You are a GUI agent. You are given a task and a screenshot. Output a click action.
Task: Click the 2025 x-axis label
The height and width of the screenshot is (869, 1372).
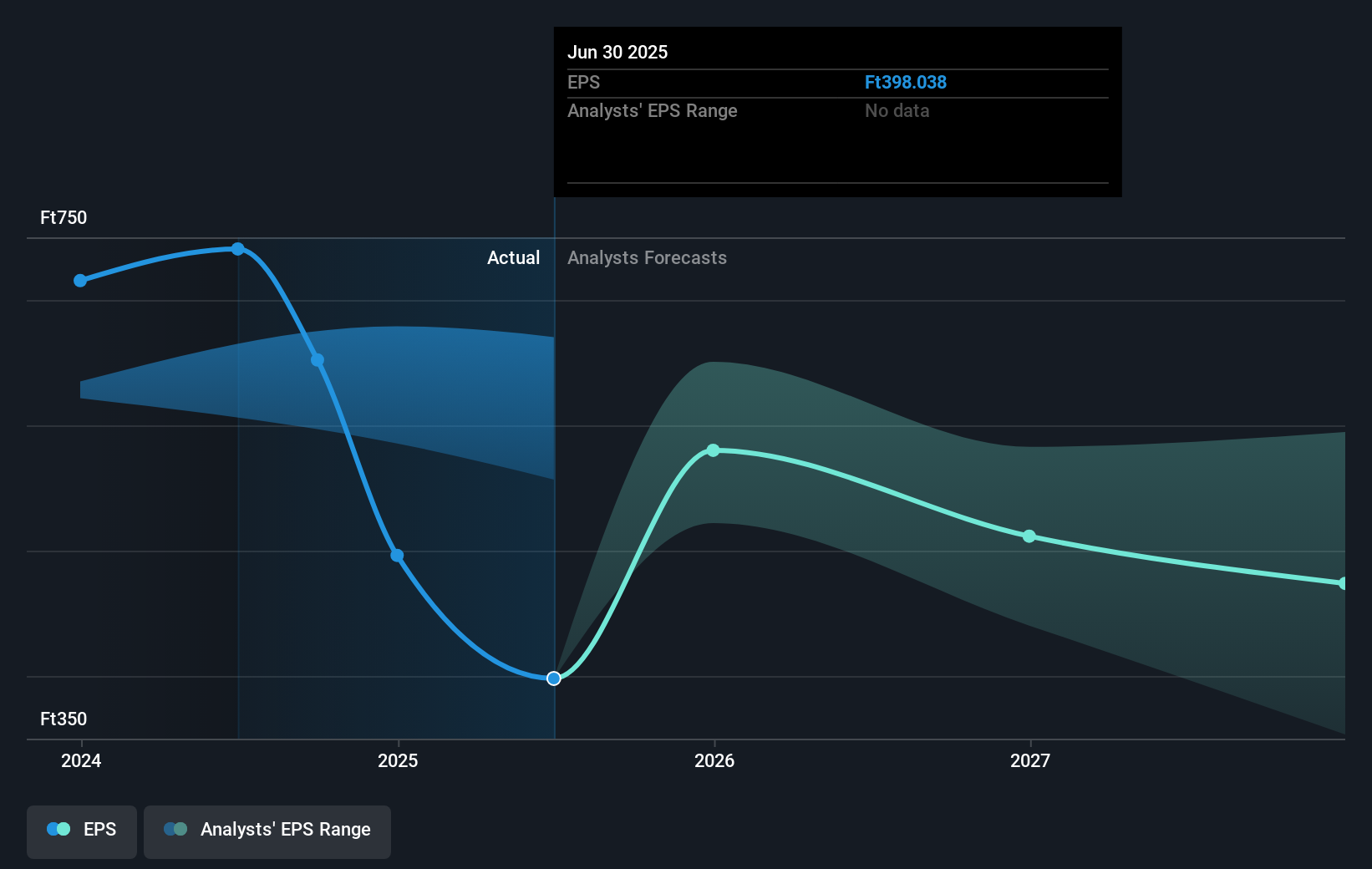398,760
